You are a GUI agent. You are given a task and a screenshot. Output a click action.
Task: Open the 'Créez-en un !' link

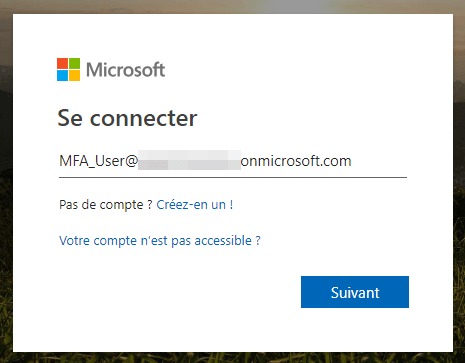(x=195, y=204)
